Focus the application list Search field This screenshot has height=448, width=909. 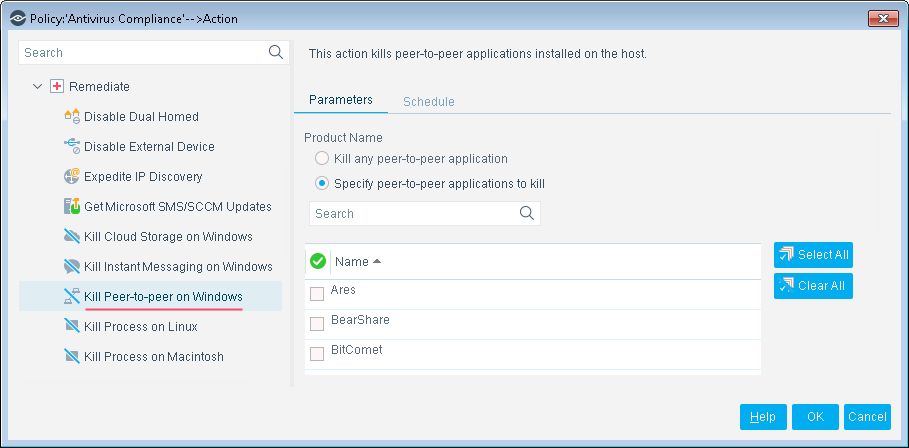click(x=425, y=213)
